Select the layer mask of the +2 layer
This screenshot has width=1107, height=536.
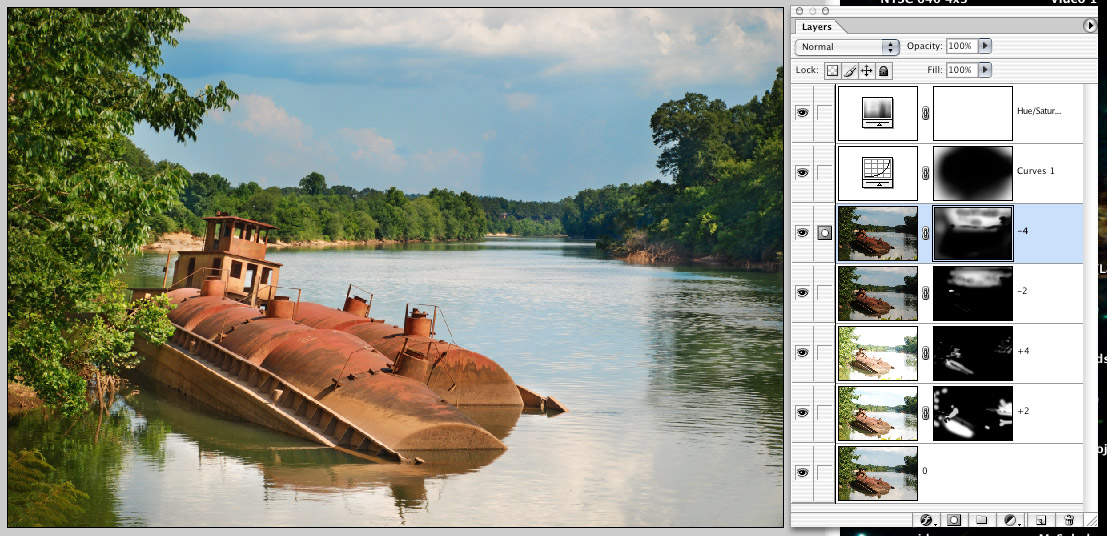(x=973, y=412)
